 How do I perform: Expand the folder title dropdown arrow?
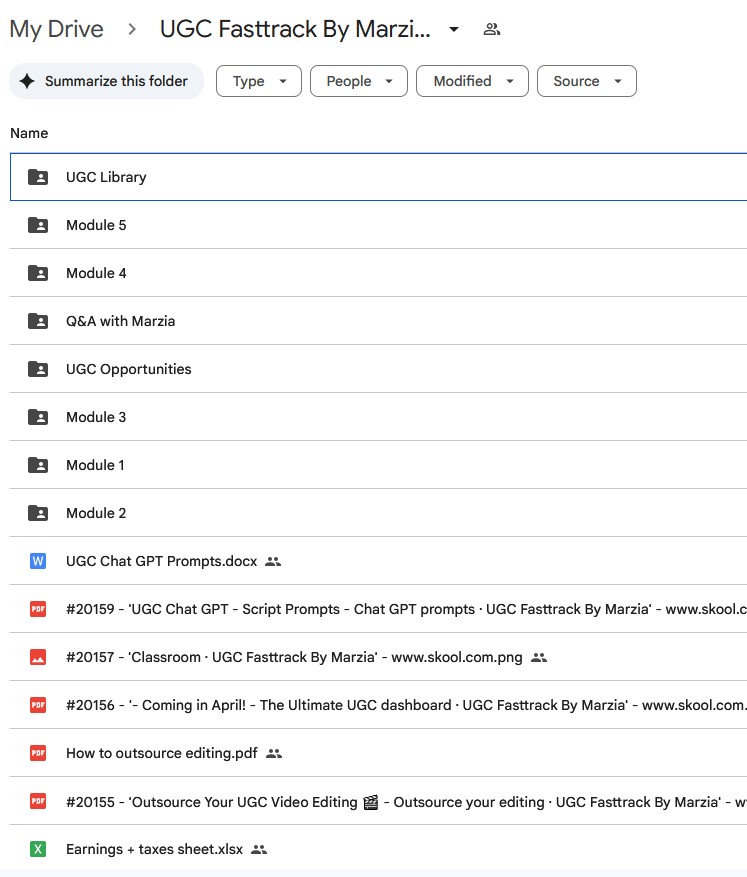tap(454, 29)
